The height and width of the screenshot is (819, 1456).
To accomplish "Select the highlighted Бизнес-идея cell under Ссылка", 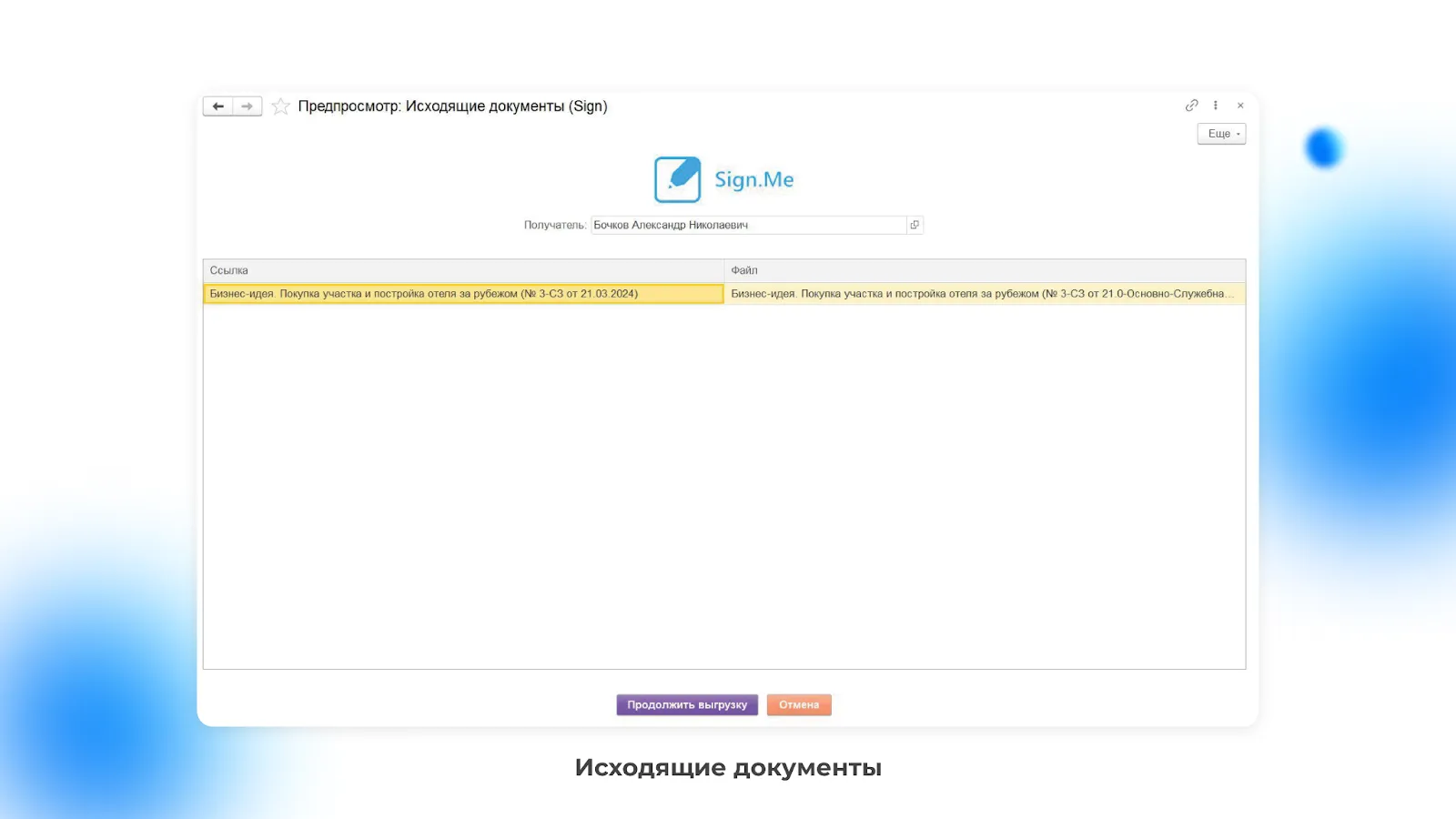I will [462, 294].
